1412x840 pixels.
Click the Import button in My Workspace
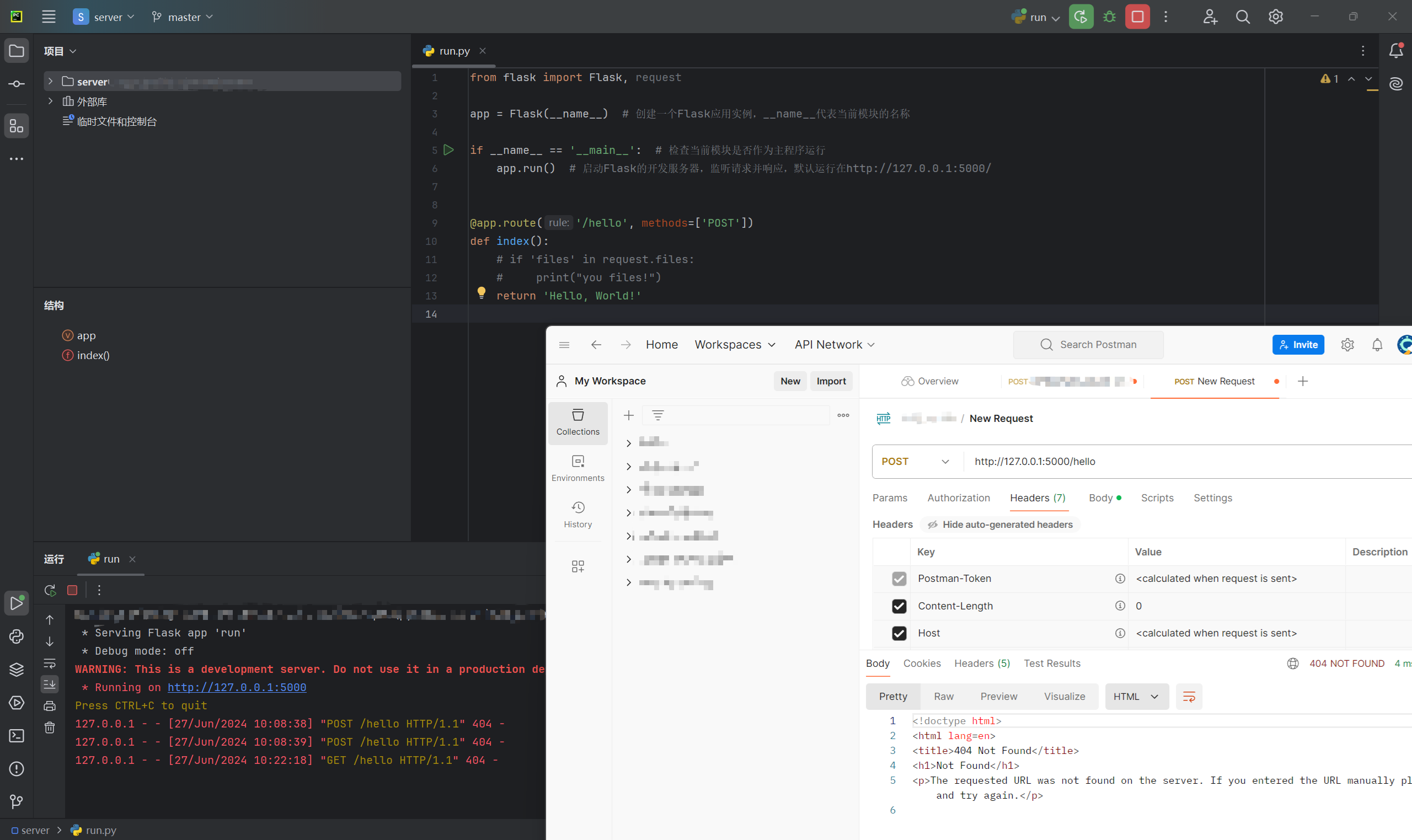coord(830,381)
